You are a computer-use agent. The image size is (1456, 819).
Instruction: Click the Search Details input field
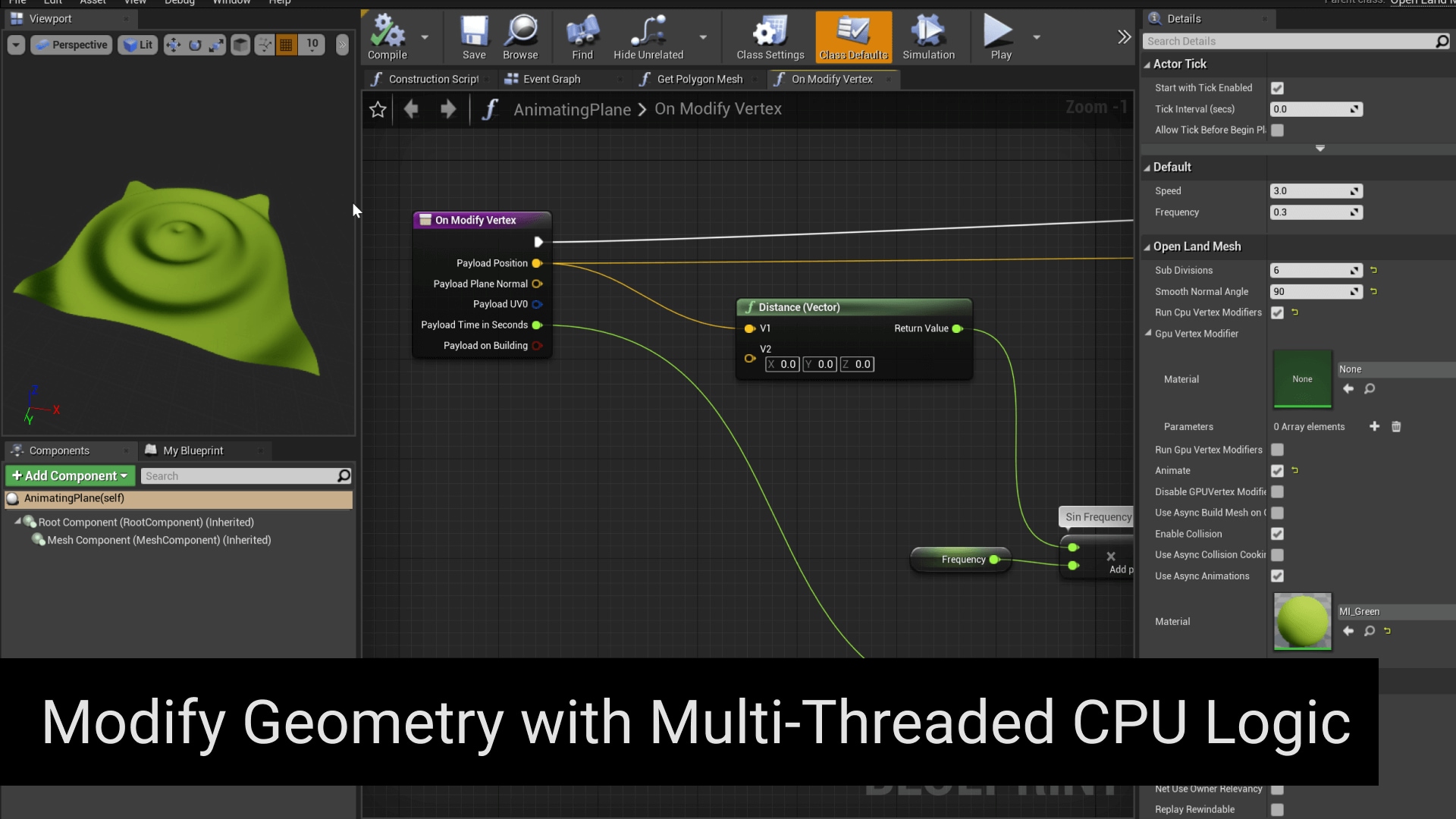1288,41
